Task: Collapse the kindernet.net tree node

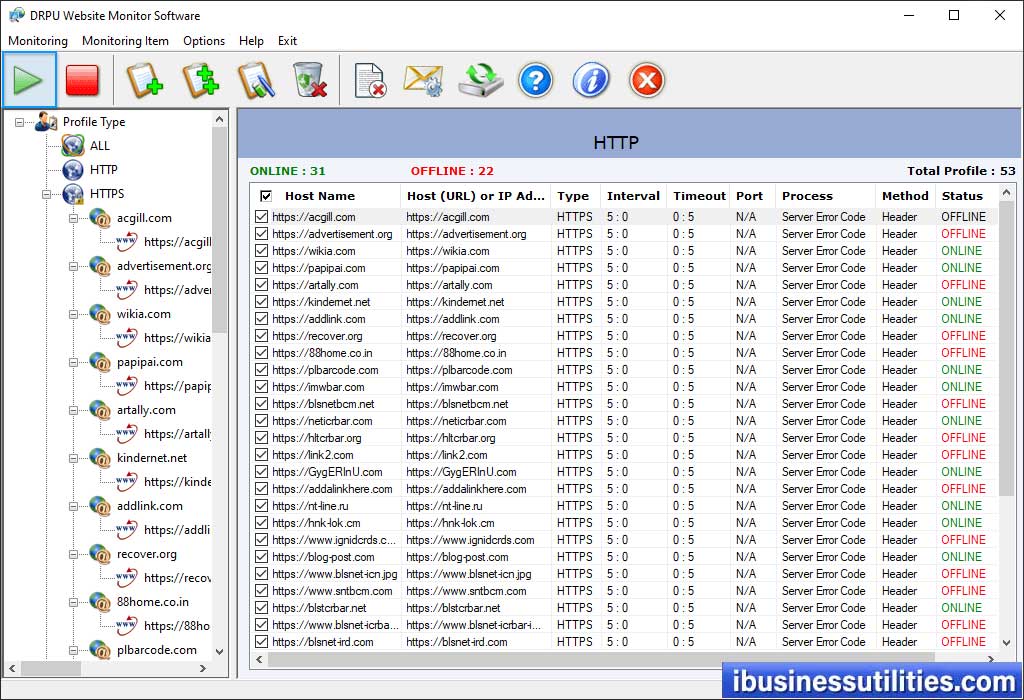Action: click(x=73, y=458)
